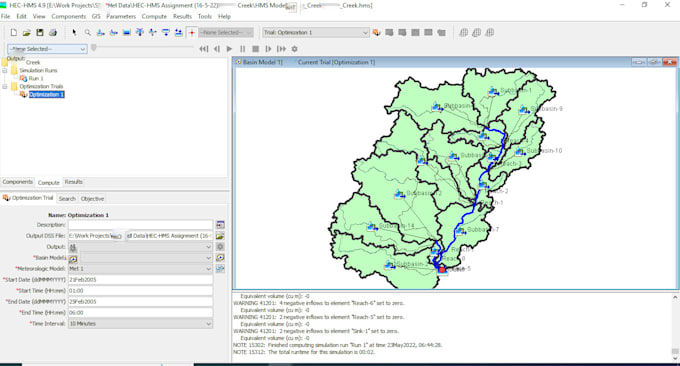680x366 pixels.
Task: Open the Components menu
Action: click(69, 16)
